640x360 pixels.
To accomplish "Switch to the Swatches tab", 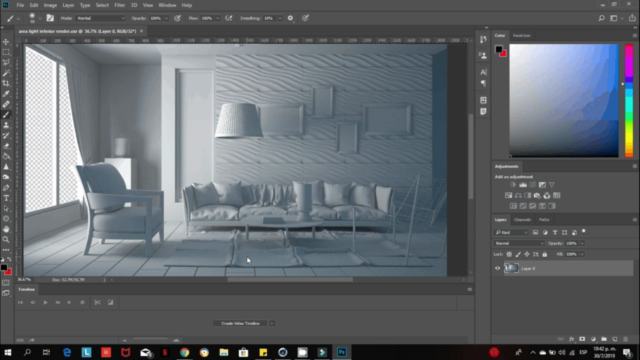I will pos(522,36).
